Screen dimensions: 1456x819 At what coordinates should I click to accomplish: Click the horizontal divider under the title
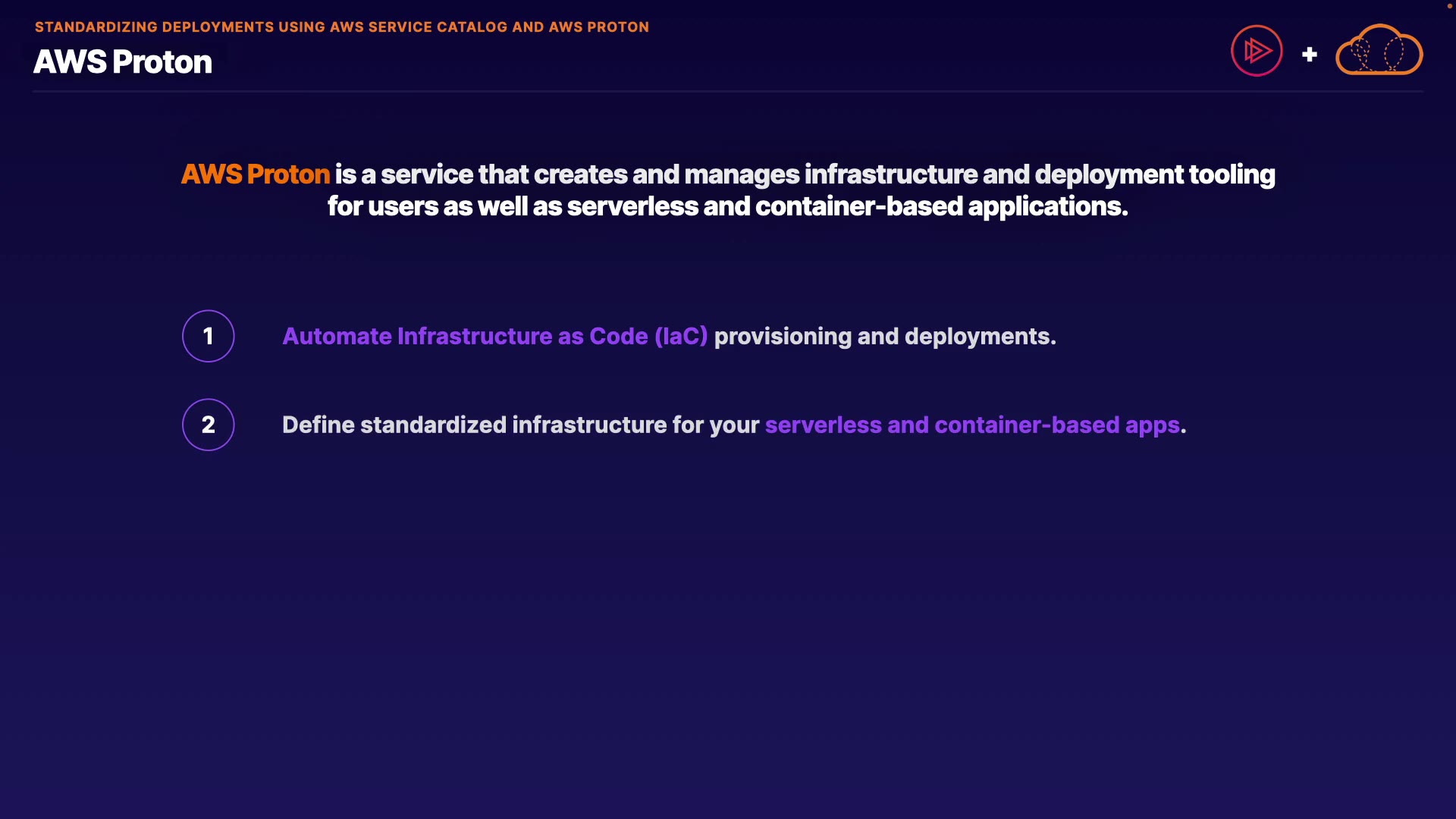pos(728,92)
